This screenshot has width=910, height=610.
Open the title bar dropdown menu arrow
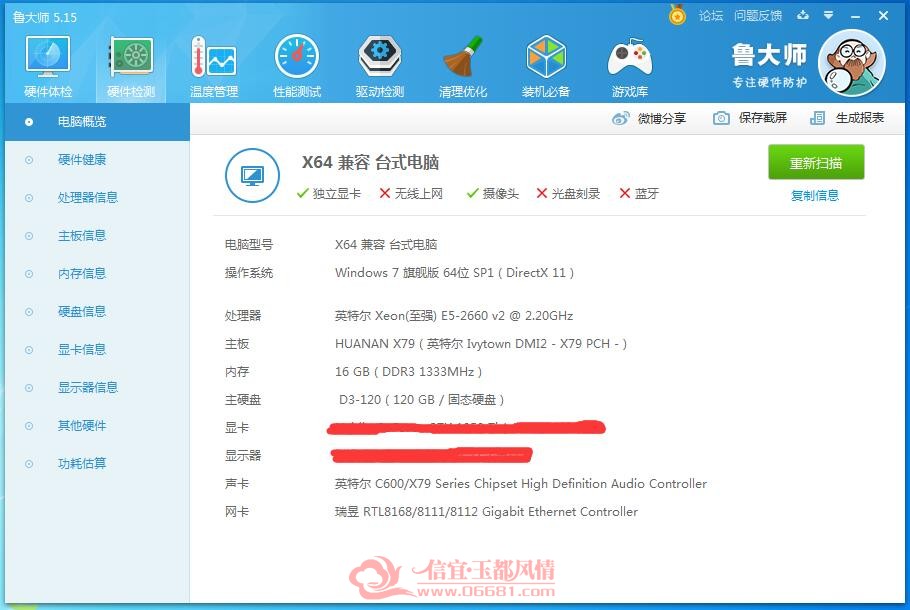[829, 15]
